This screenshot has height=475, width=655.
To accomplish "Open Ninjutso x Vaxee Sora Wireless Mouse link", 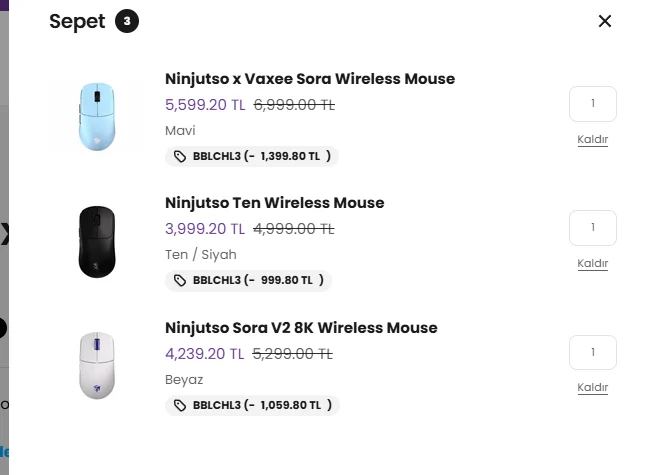I will pyautogui.click(x=310, y=79).
